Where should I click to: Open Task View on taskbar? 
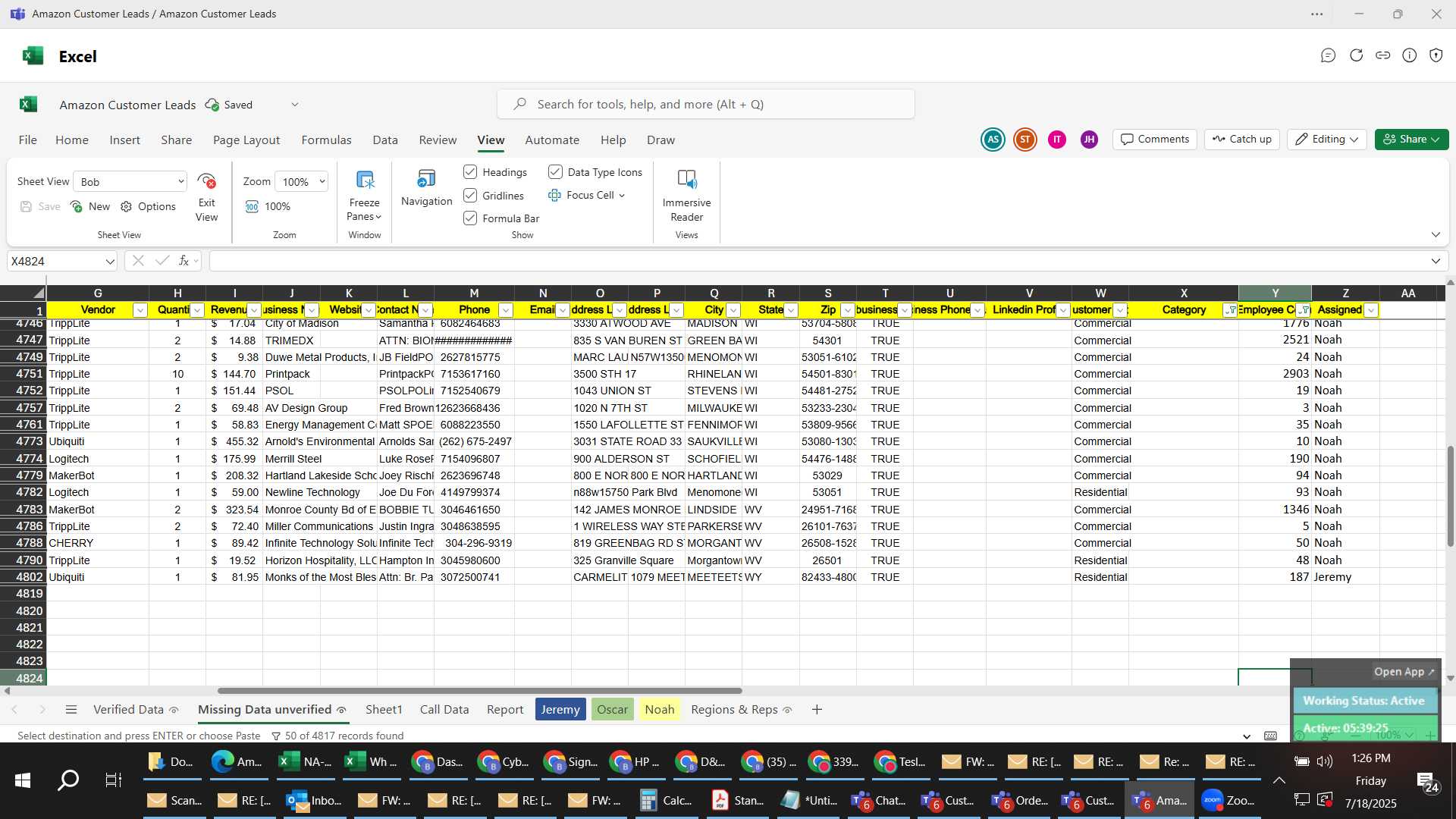point(114,780)
